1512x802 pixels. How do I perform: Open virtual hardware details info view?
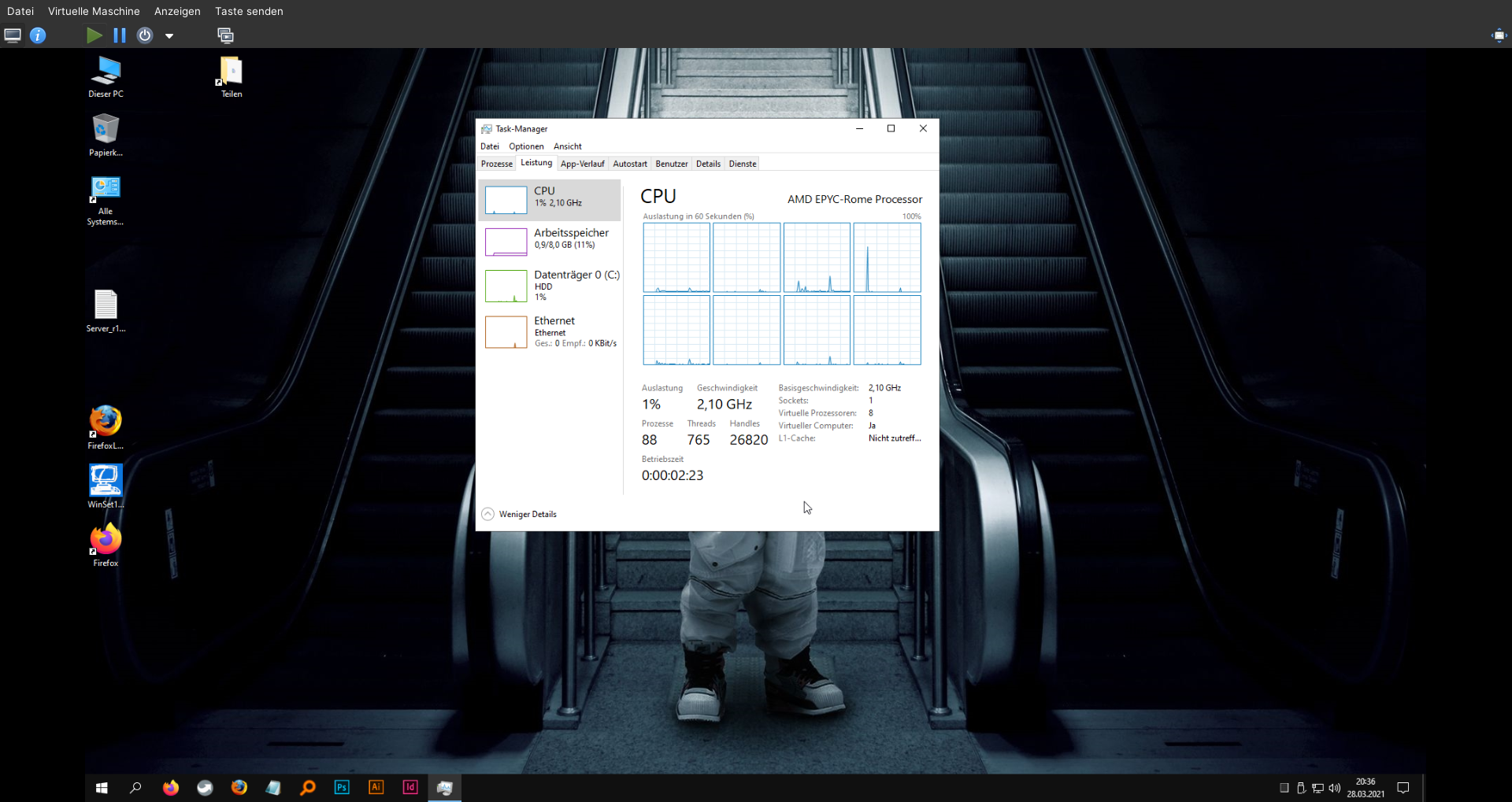(38, 35)
